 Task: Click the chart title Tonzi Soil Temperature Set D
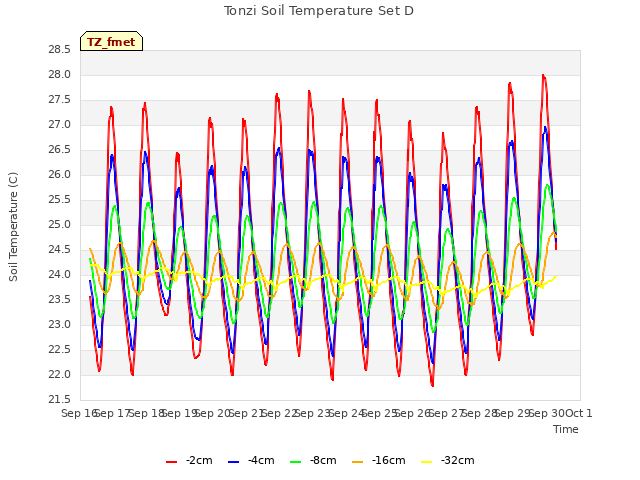pyautogui.click(x=319, y=11)
